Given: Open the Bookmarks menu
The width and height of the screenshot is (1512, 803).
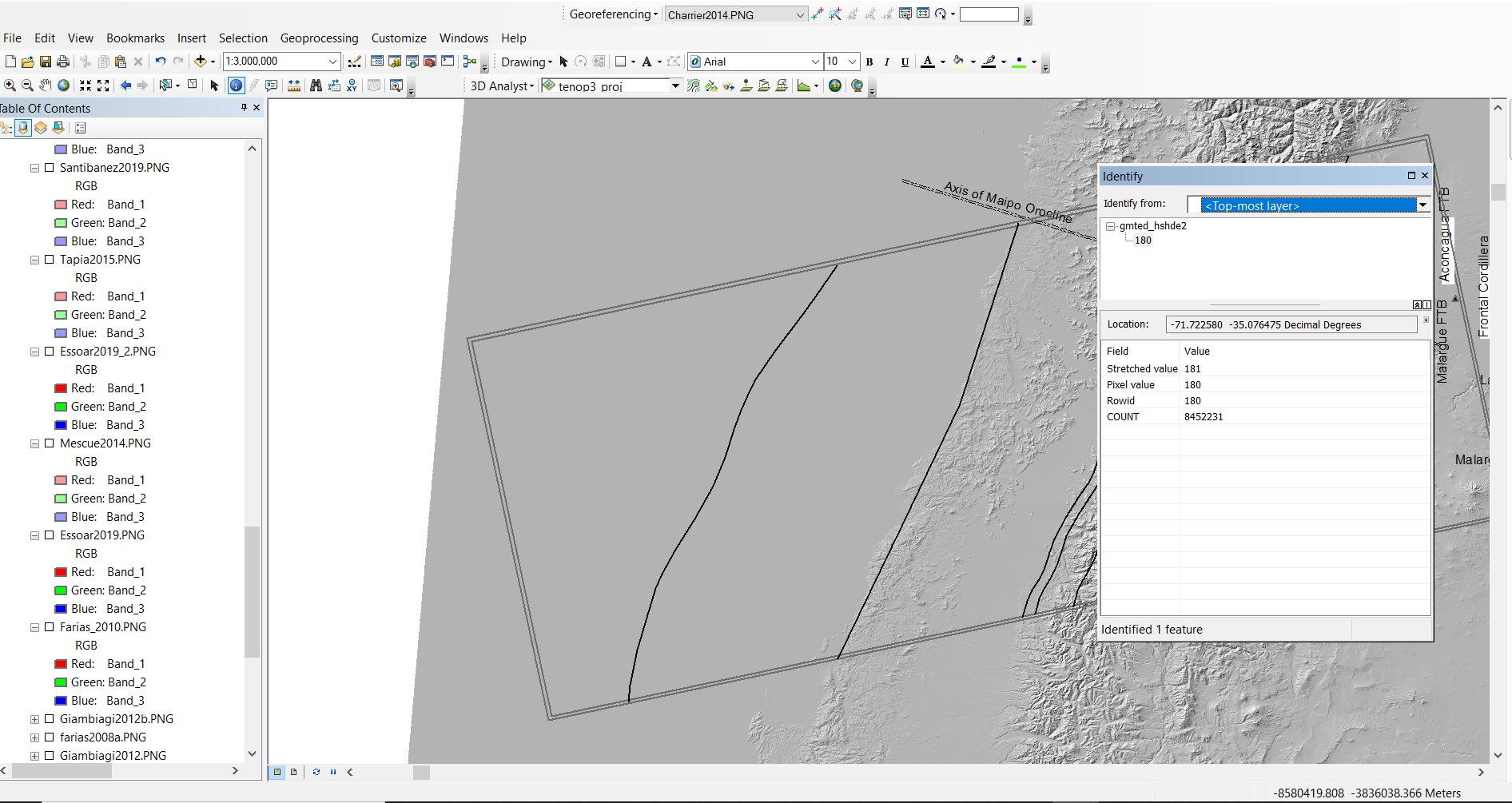Looking at the screenshot, I should [x=134, y=38].
